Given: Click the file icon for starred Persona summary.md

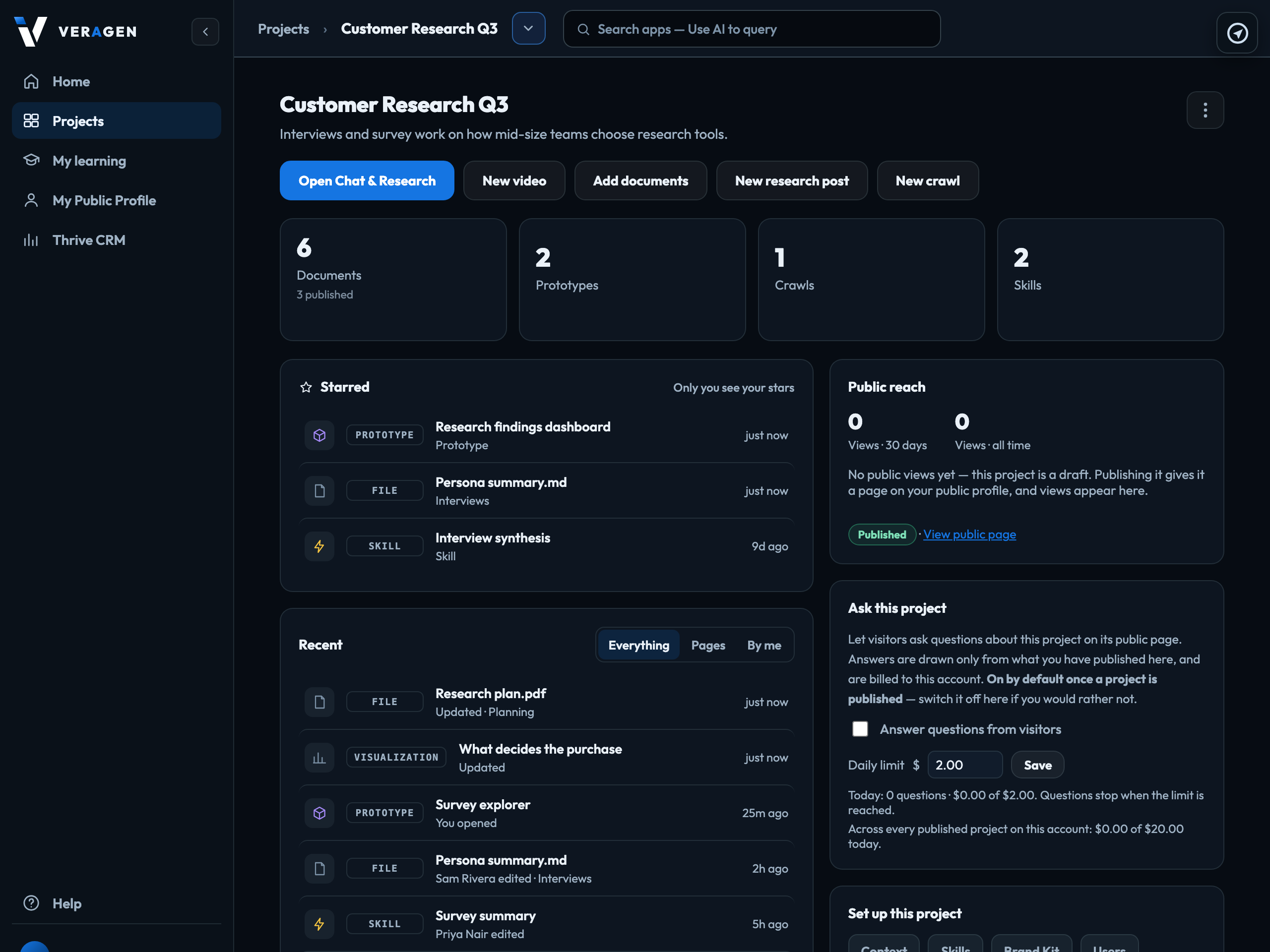Looking at the screenshot, I should pos(319,491).
